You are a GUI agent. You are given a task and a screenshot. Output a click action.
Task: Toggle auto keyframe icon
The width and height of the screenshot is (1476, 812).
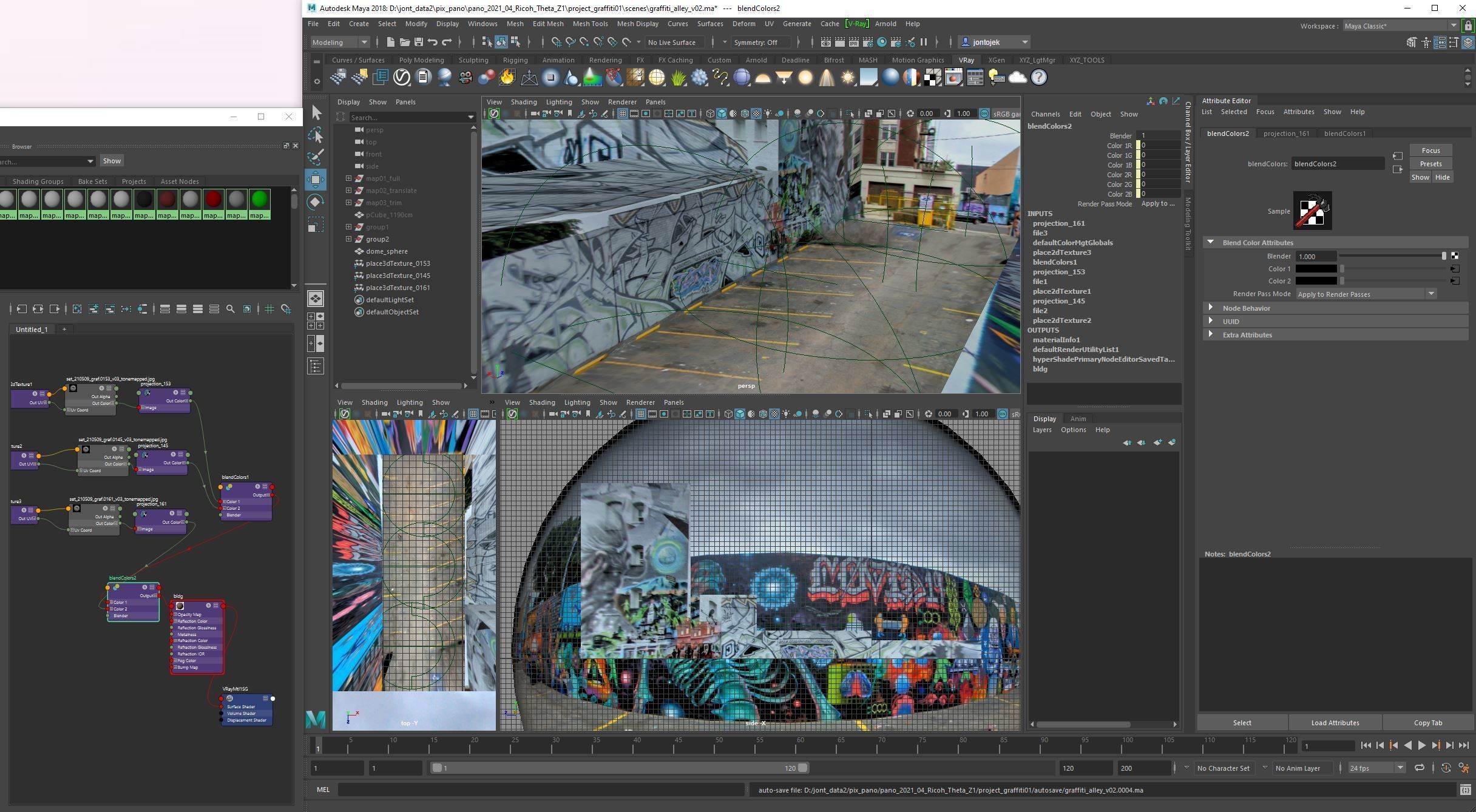(1446, 768)
